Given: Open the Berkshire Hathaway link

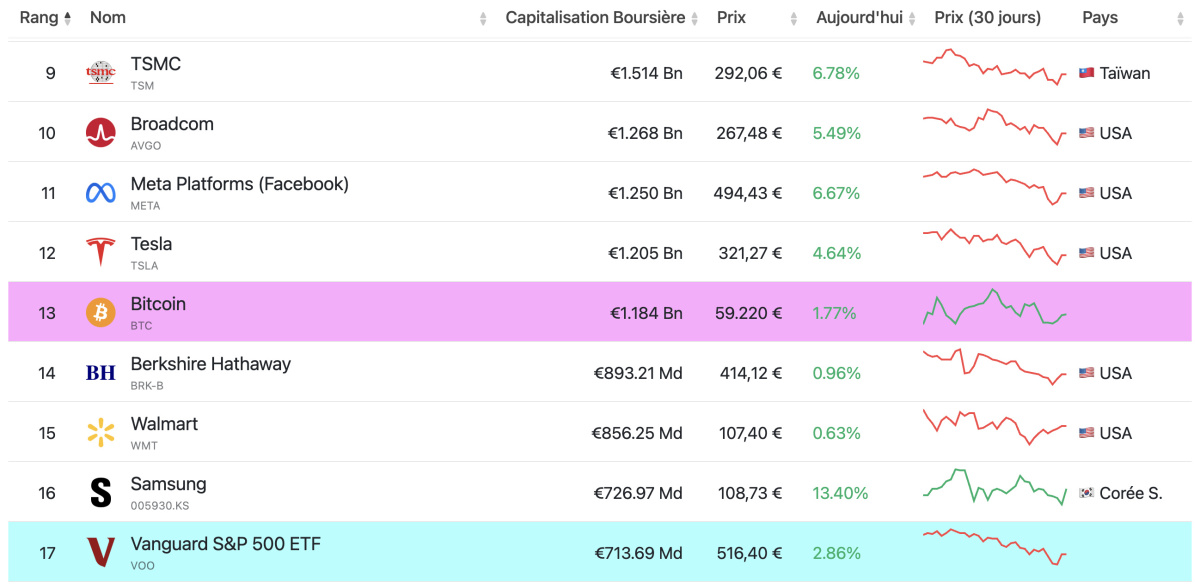Looking at the screenshot, I should point(210,364).
